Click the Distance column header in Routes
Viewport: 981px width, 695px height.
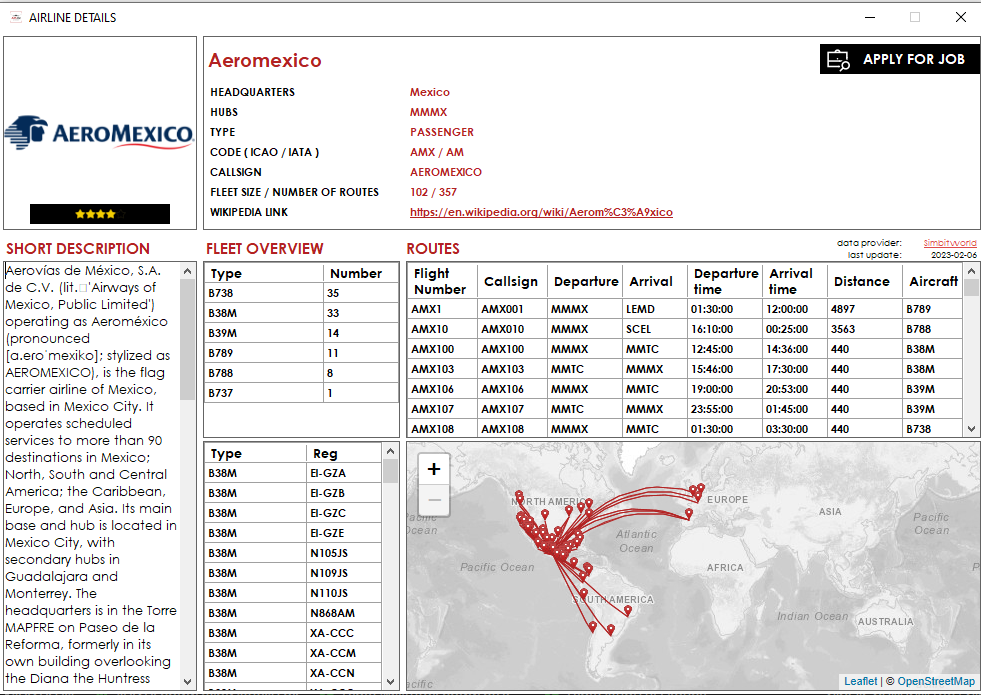tap(862, 282)
